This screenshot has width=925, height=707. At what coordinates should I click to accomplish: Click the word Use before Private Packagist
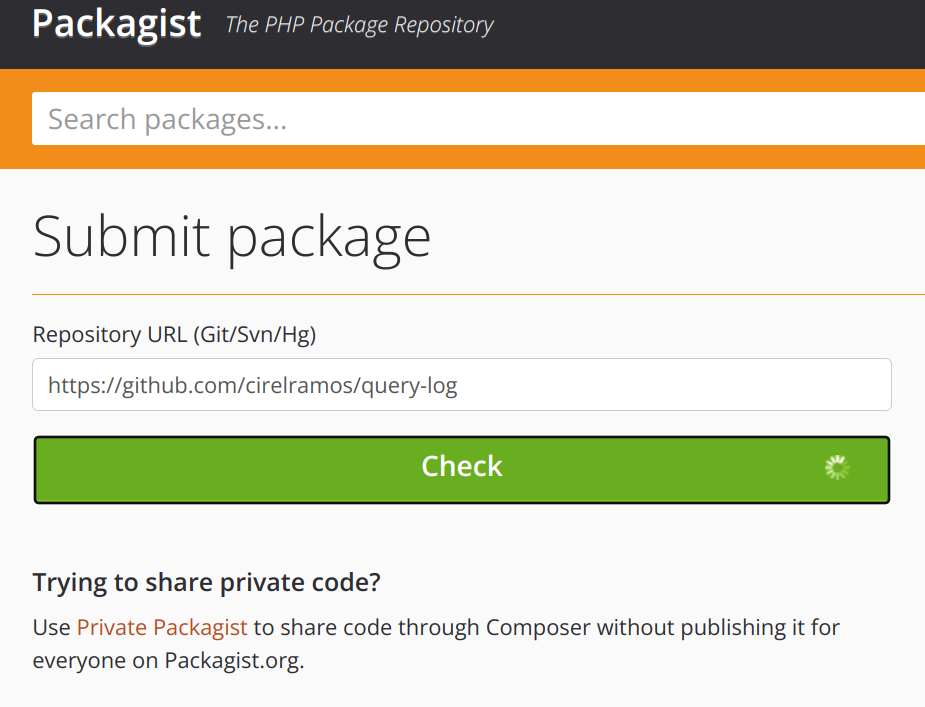pyautogui.click(x=52, y=628)
